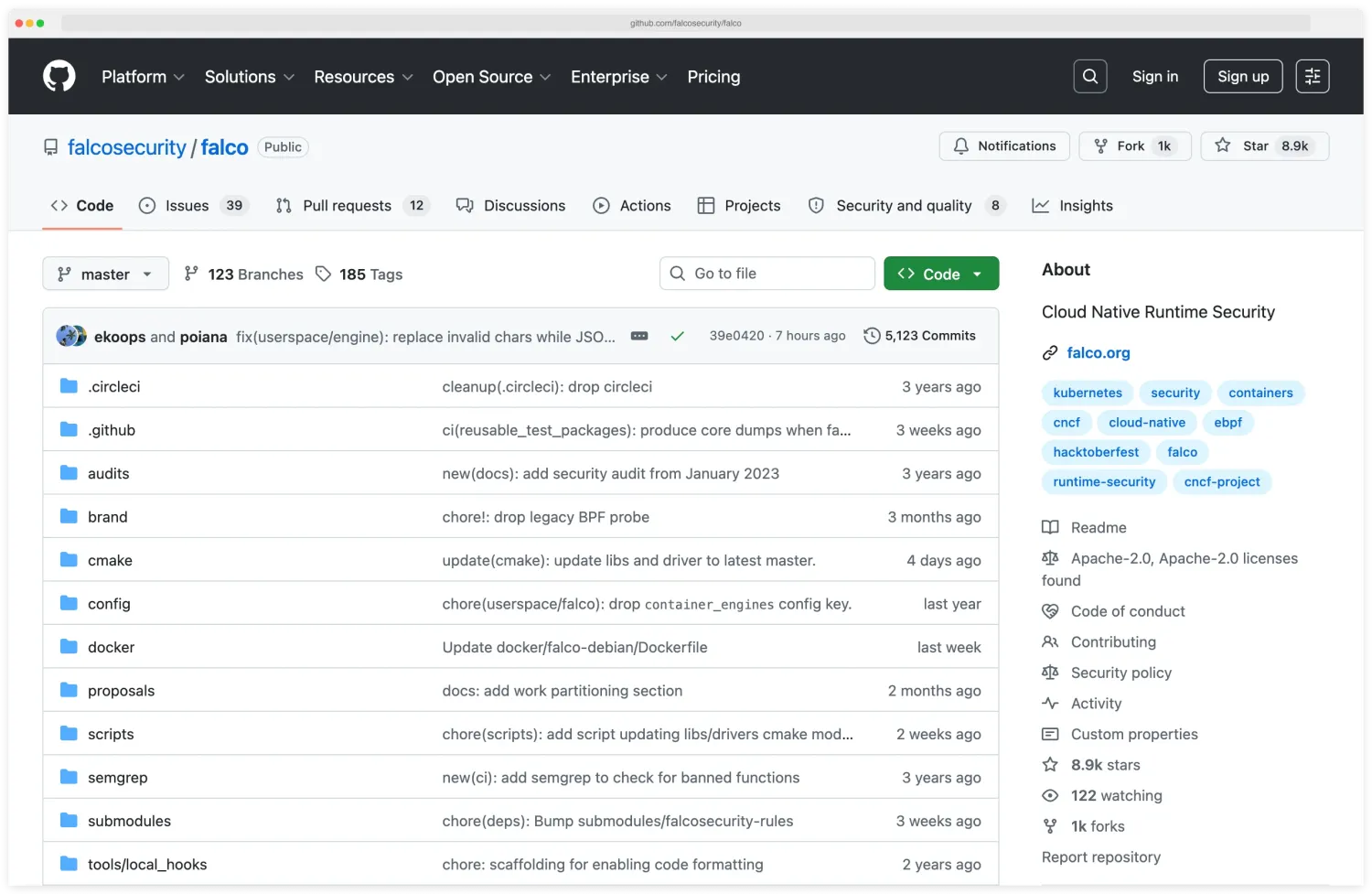Open the falcosecurity owner link
The width and height of the screenshot is (1372, 894).
pos(127,147)
